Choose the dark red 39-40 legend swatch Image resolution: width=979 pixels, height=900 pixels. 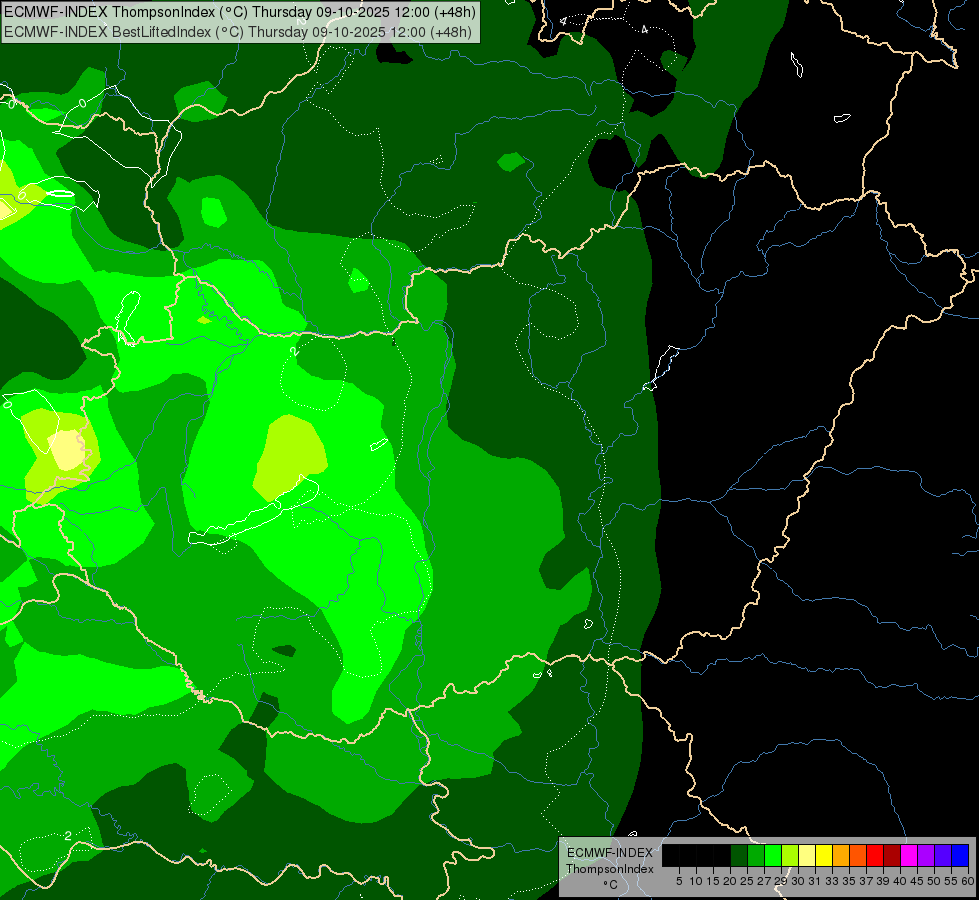pyautogui.click(x=892, y=855)
